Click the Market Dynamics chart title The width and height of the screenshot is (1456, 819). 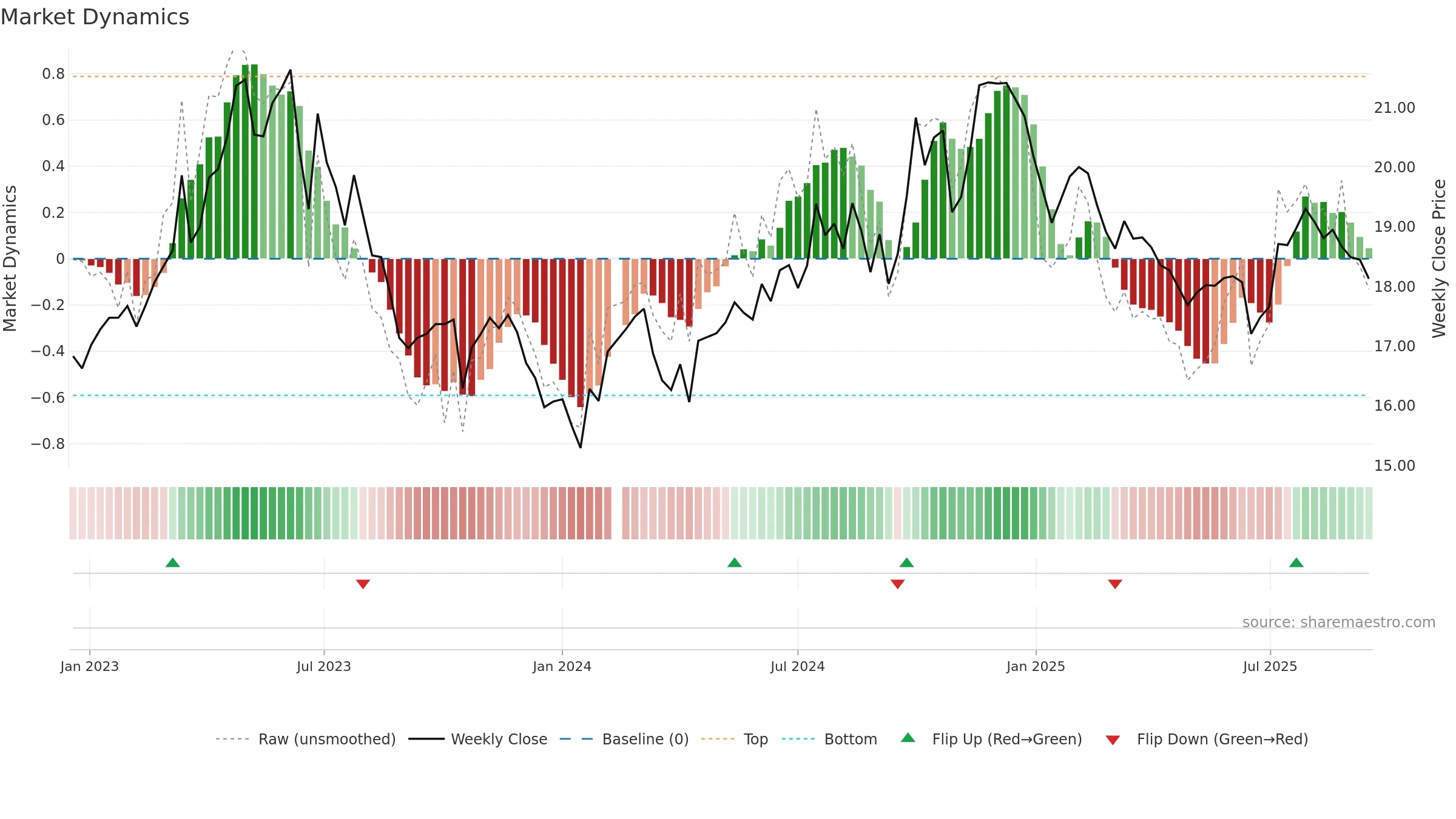pos(95,17)
